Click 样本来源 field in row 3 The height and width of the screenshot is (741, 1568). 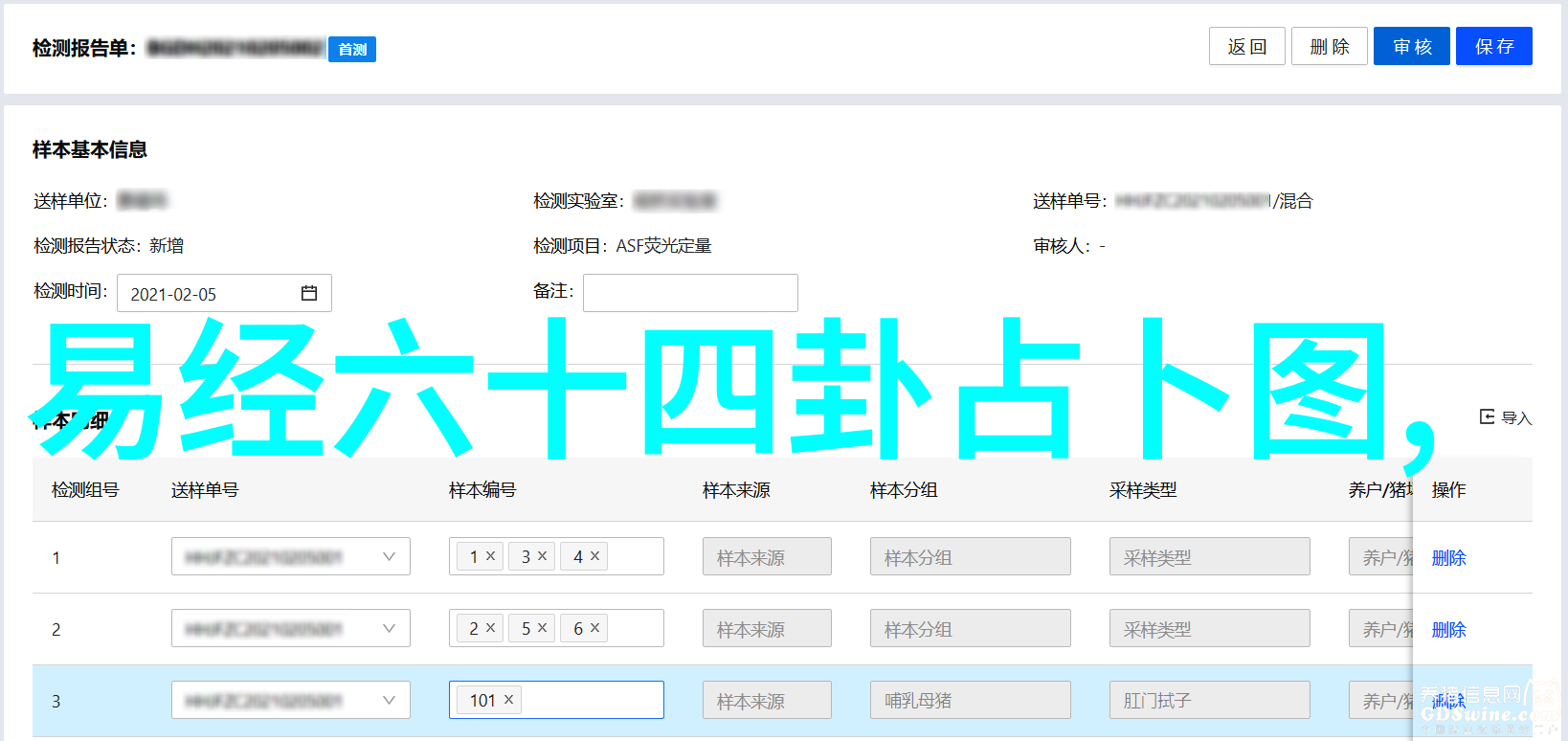coord(767,700)
